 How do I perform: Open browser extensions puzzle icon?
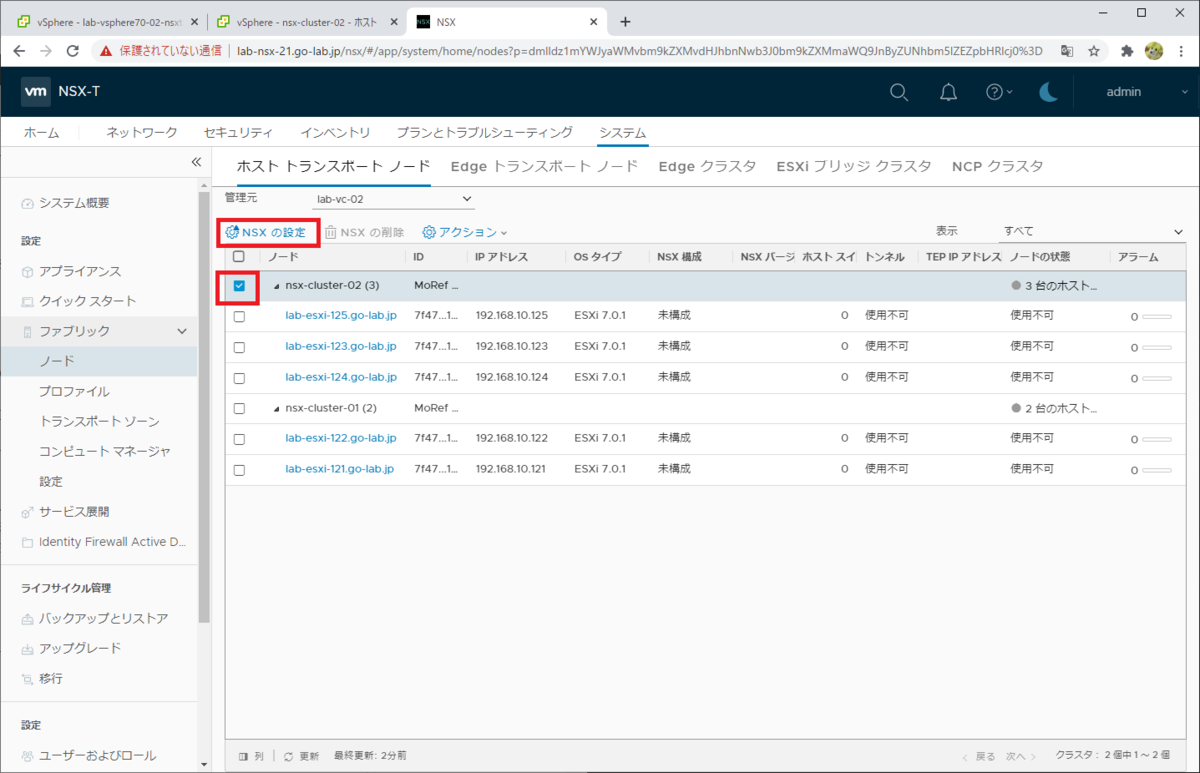tap(1127, 50)
